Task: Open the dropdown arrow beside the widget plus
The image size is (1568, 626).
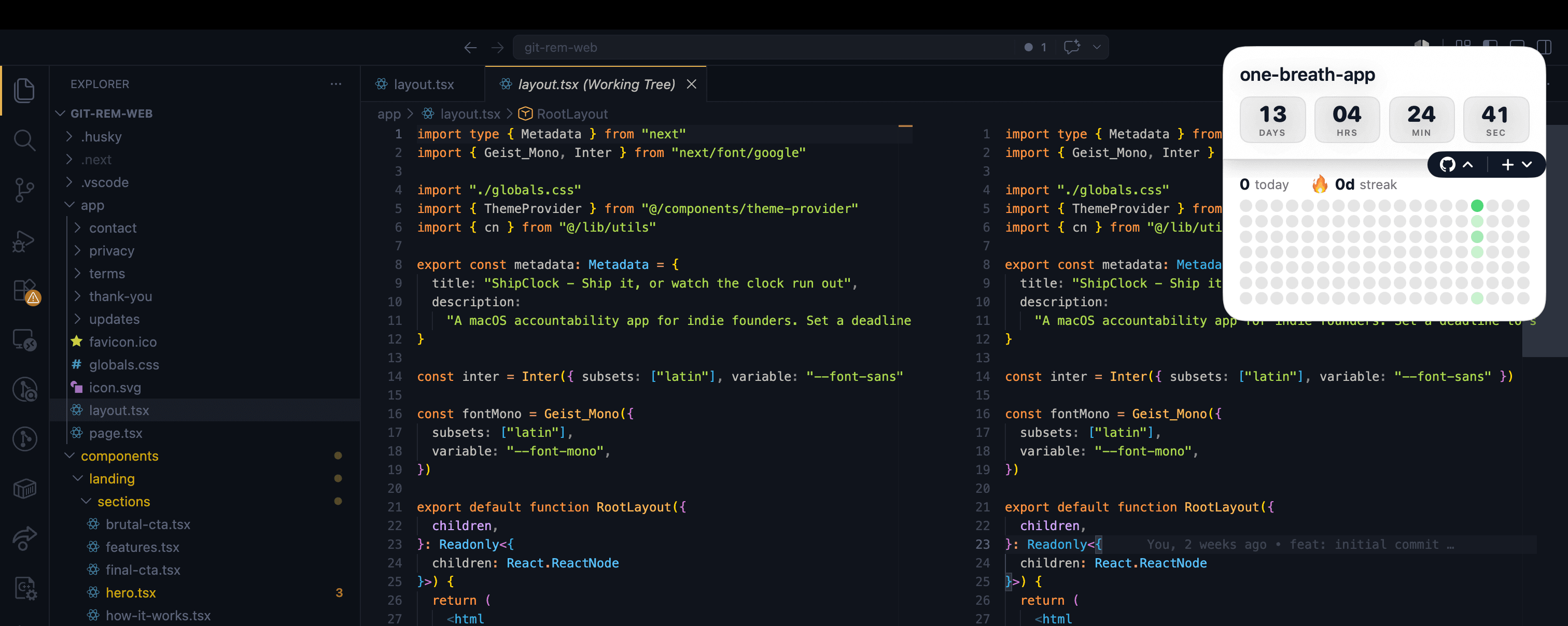Action: [x=1527, y=164]
